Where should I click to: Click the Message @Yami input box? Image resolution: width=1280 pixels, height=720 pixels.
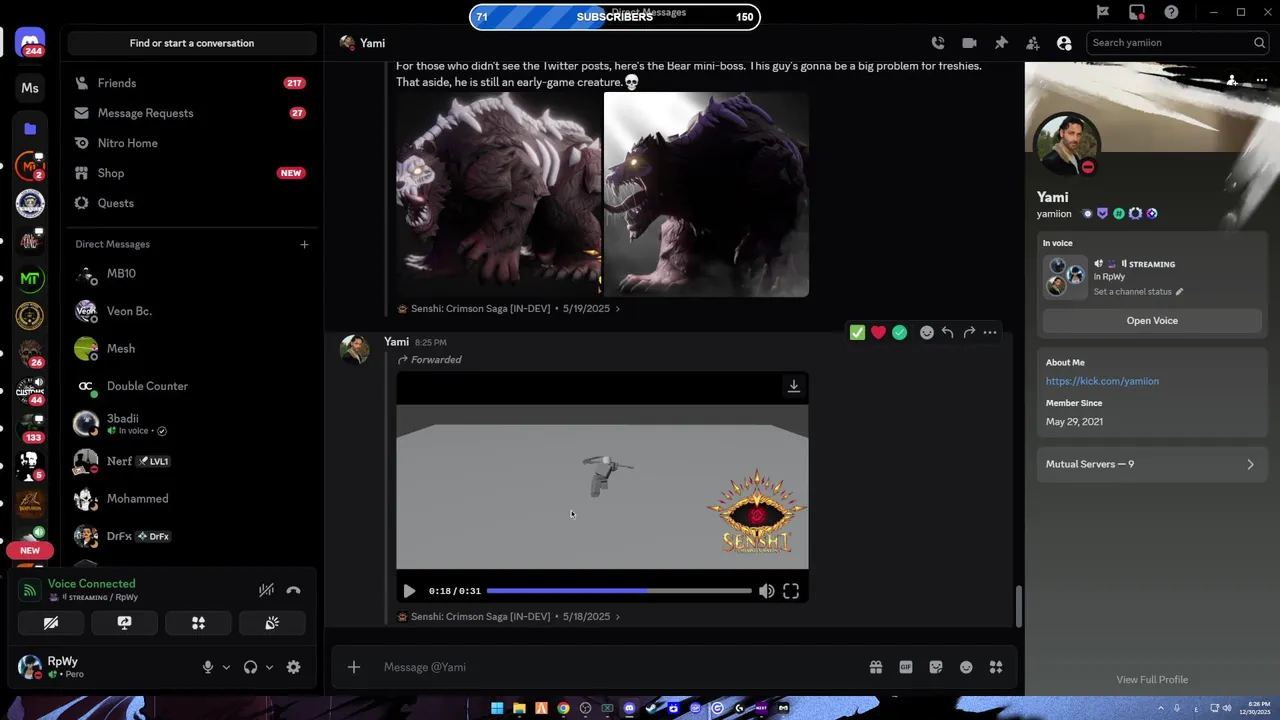click(x=620, y=667)
